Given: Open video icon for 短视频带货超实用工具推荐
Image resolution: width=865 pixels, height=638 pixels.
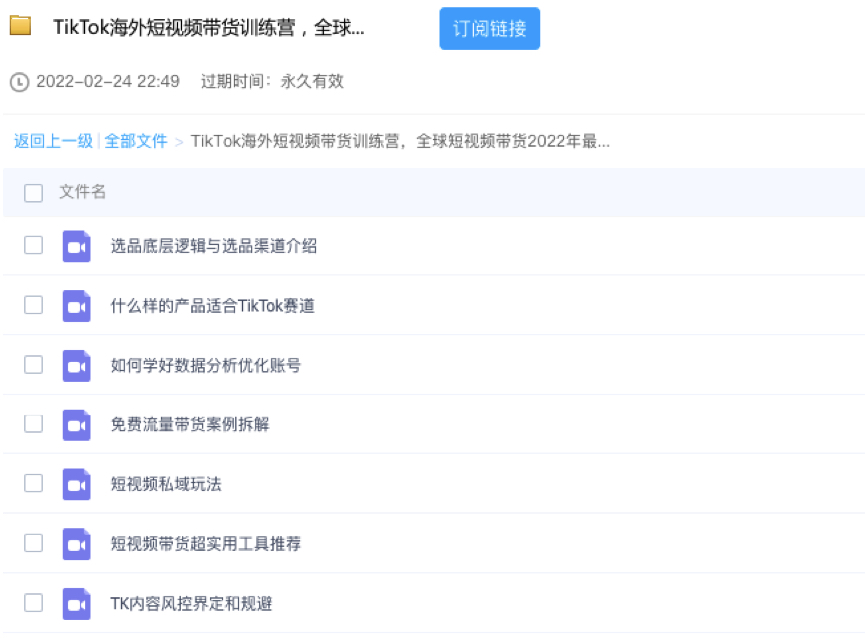Looking at the screenshot, I should [77, 544].
